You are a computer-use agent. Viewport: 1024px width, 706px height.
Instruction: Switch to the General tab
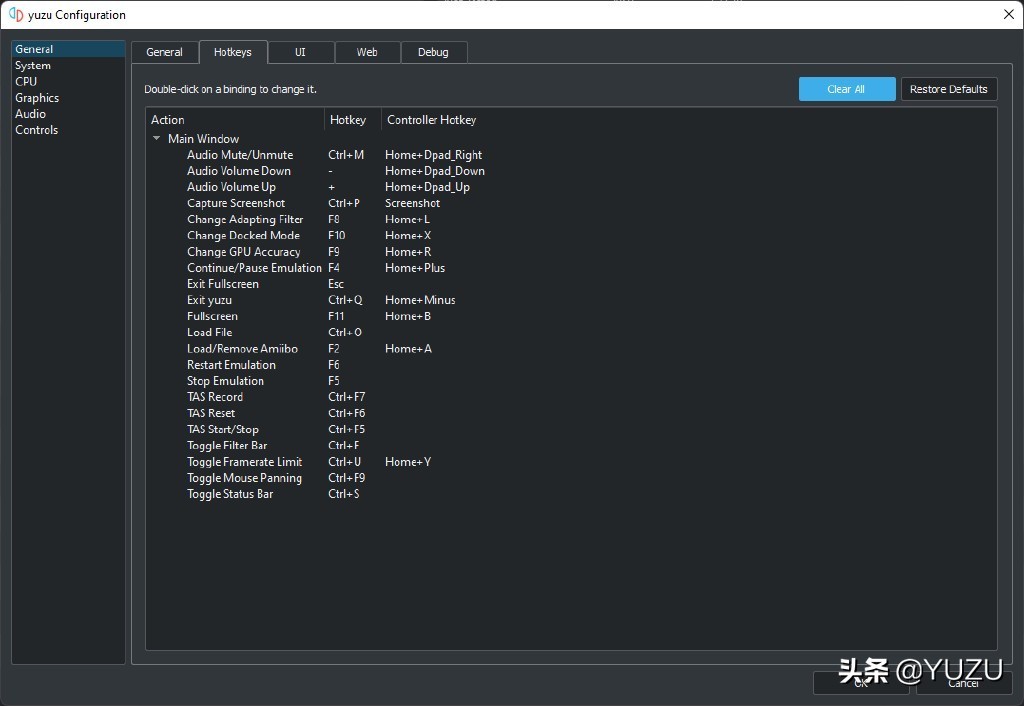tap(165, 52)
